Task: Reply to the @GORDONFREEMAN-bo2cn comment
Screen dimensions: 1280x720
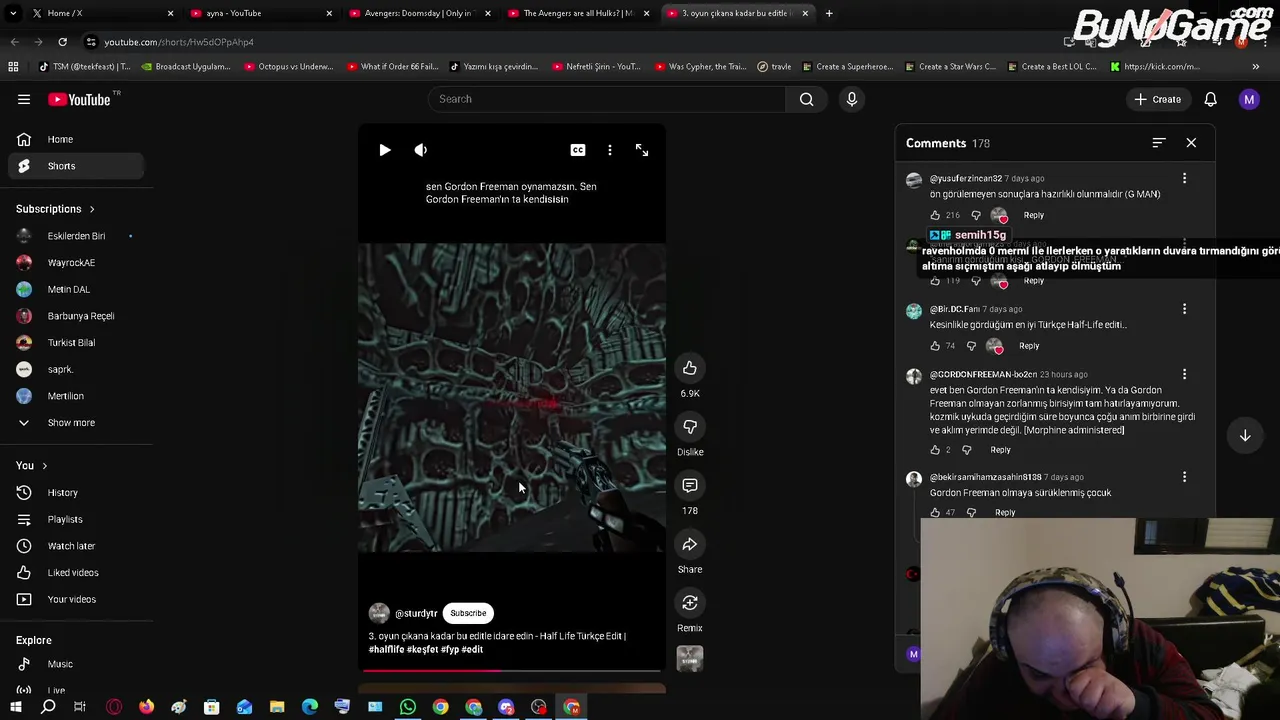Action: tap(1000, 450)
